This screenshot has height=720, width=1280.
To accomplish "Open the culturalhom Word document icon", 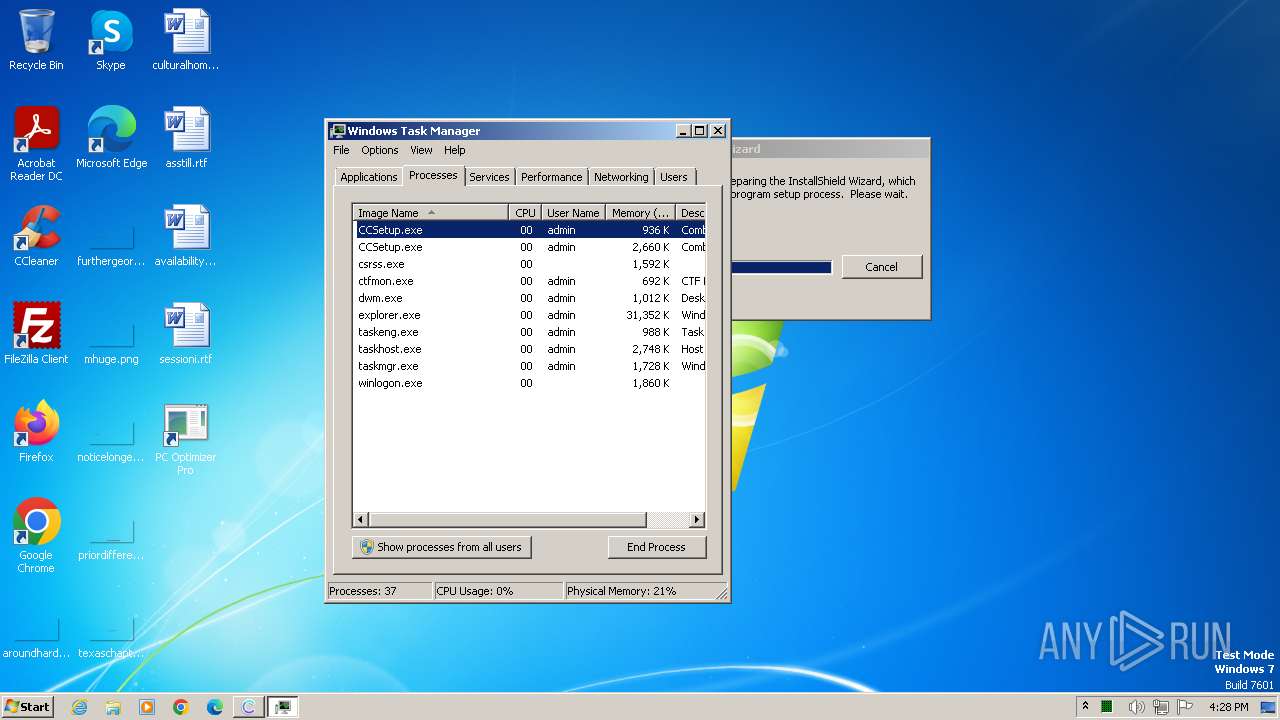I will pyautogui.click(x=185, y=40).
